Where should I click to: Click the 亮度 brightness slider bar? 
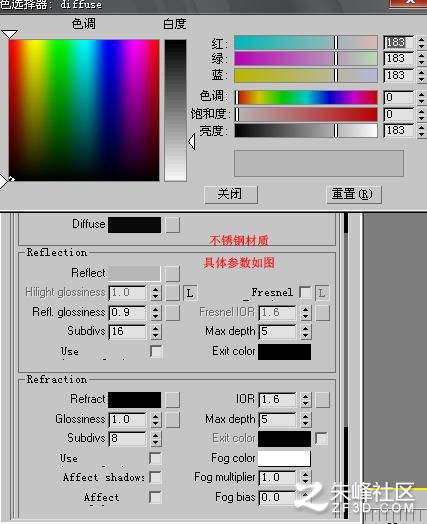tap(306, 131)
